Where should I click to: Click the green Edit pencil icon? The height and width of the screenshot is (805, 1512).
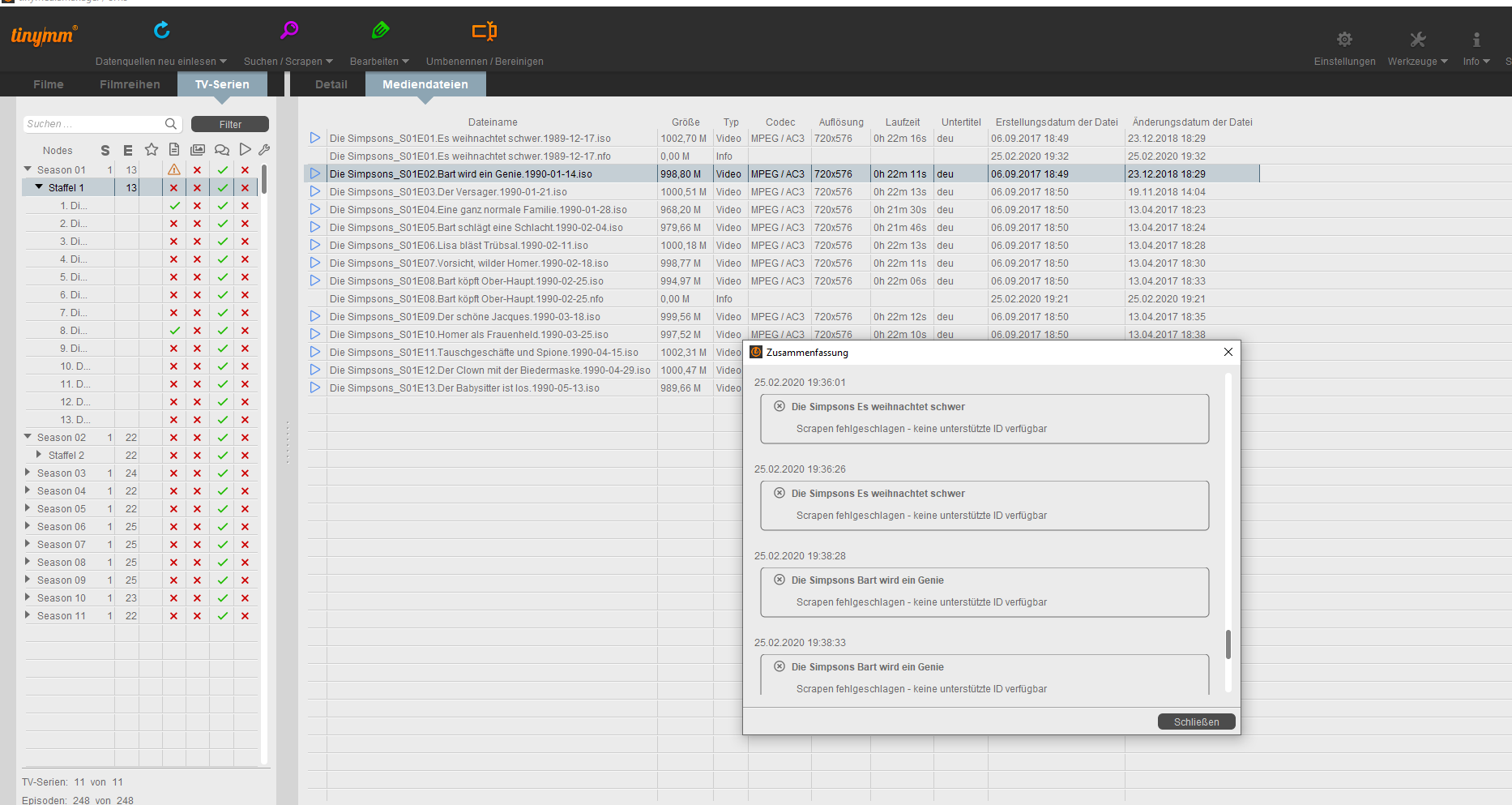pyautogui.click(x=380, y=30)
